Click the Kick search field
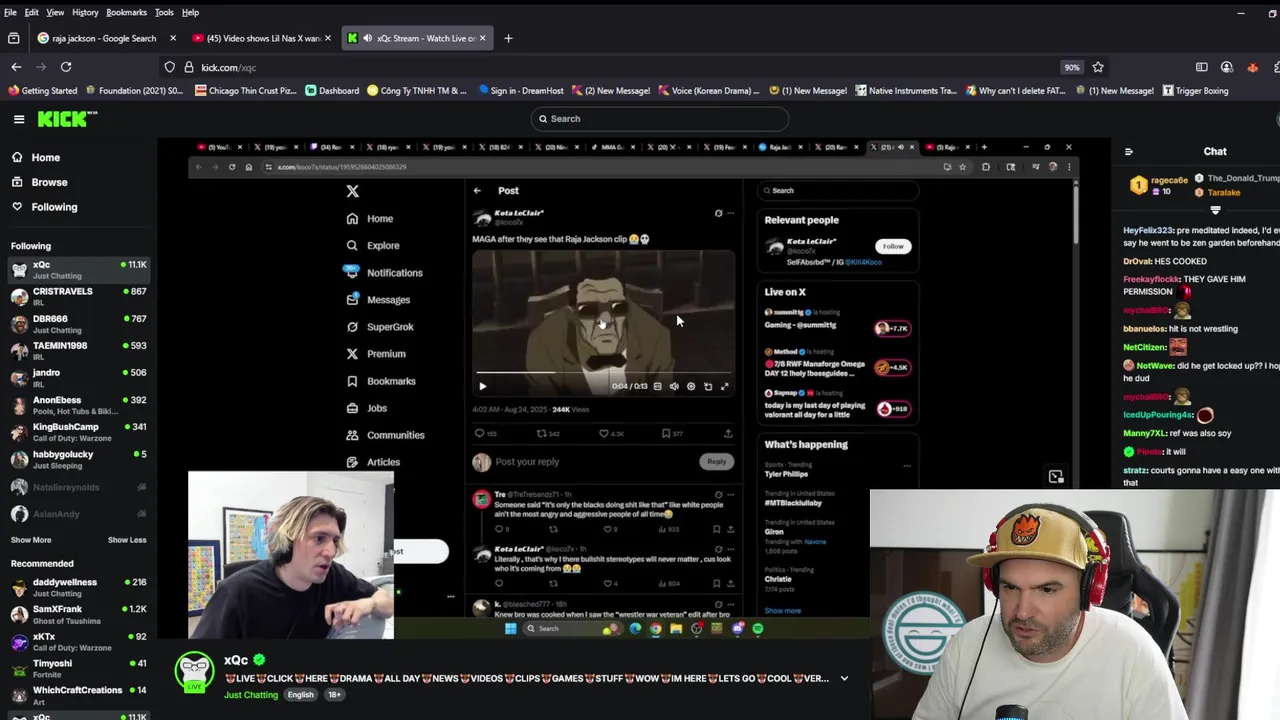 (x=659, y=119)
